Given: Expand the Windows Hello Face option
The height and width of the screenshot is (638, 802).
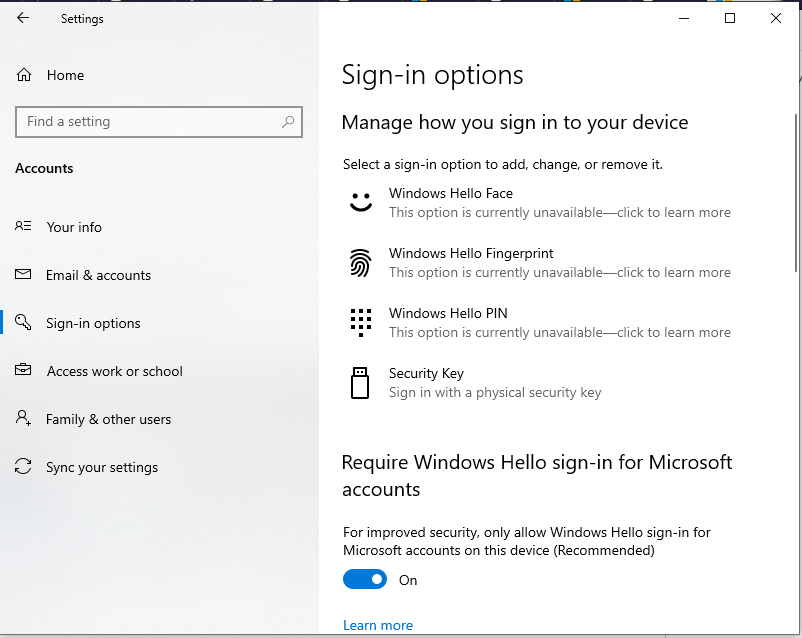Looking at the screenshot, I should point(451,193).
